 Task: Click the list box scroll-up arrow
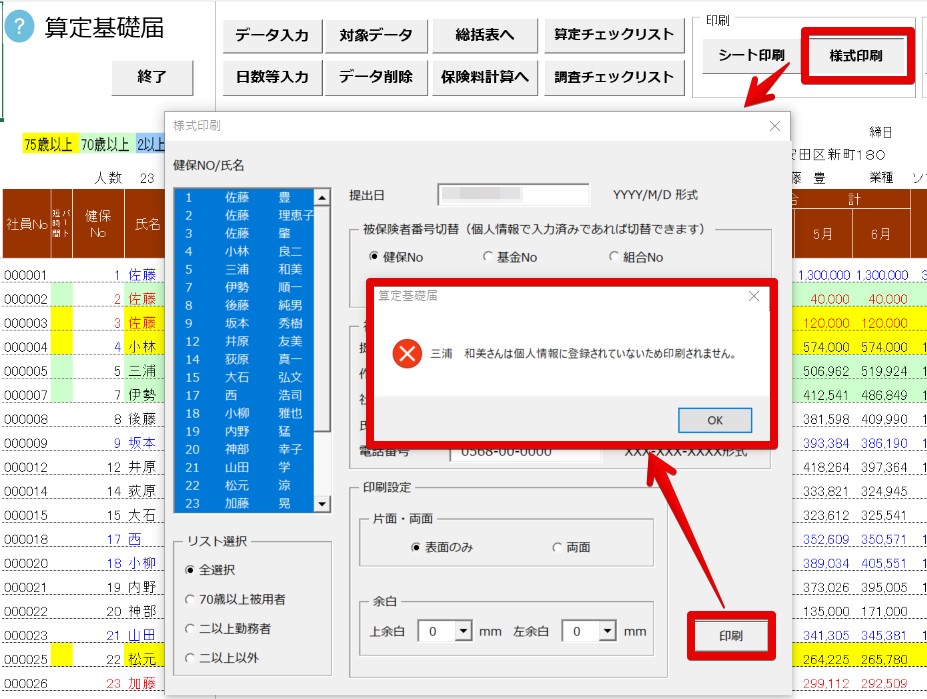322,198
